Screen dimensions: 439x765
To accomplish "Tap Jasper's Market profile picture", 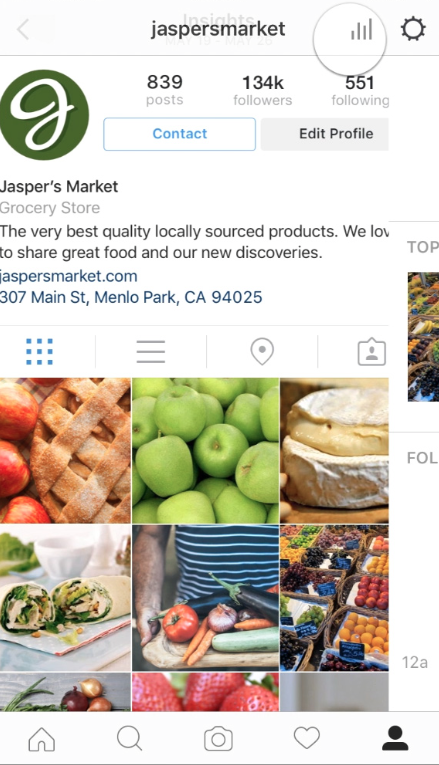I will click(x=44, y=115).
